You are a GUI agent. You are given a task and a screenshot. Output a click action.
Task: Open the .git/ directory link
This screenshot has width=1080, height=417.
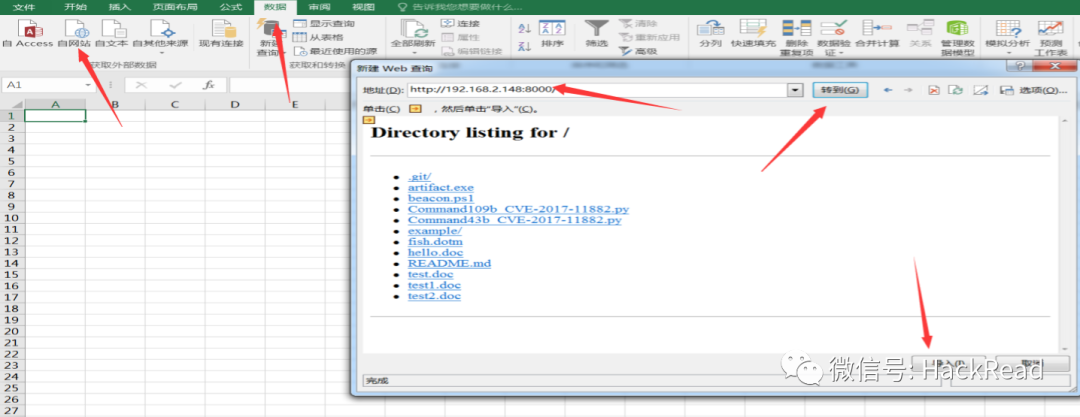coord(419,176)
